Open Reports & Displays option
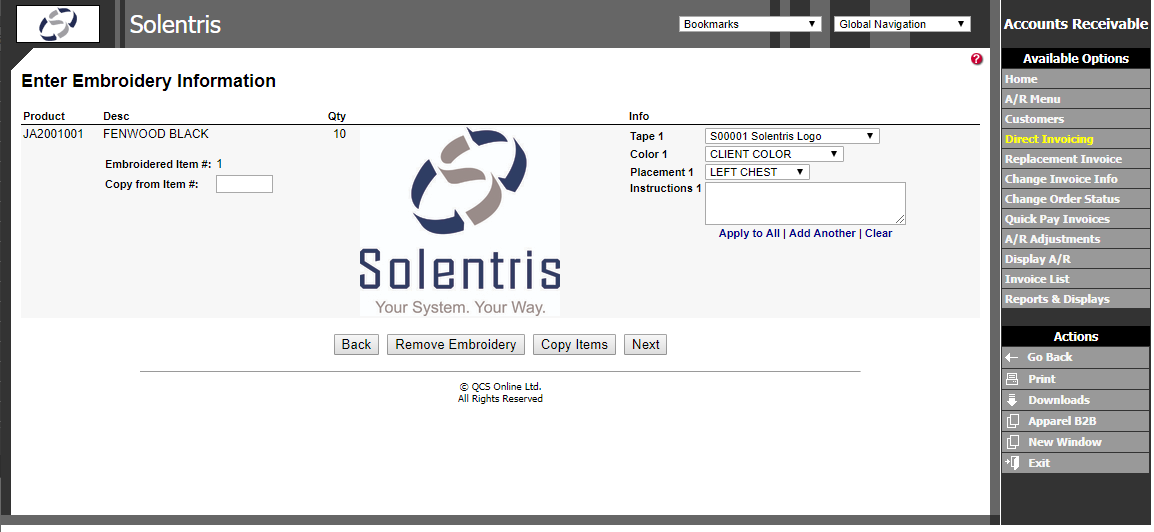Screen dimensions: 1154x532 pos(1075,299)
